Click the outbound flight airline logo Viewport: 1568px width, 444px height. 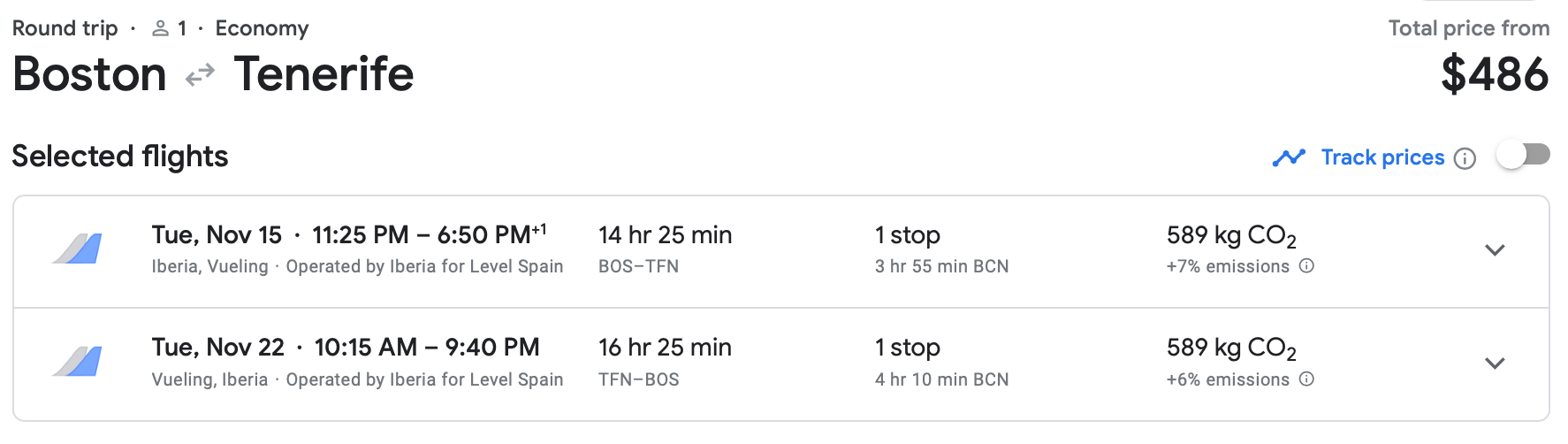[x=77, y=249]
